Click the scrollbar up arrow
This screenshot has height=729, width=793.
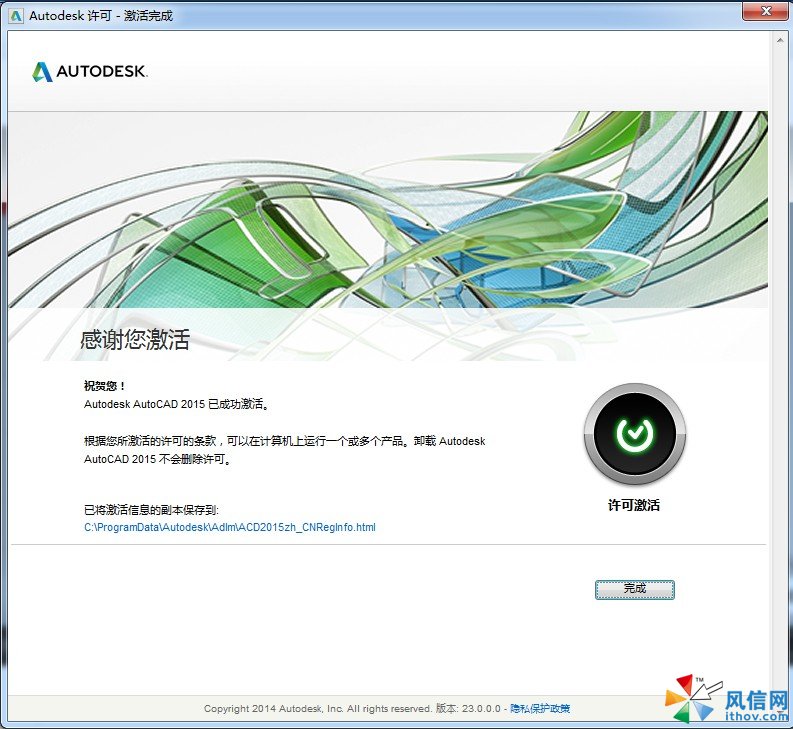779,39
